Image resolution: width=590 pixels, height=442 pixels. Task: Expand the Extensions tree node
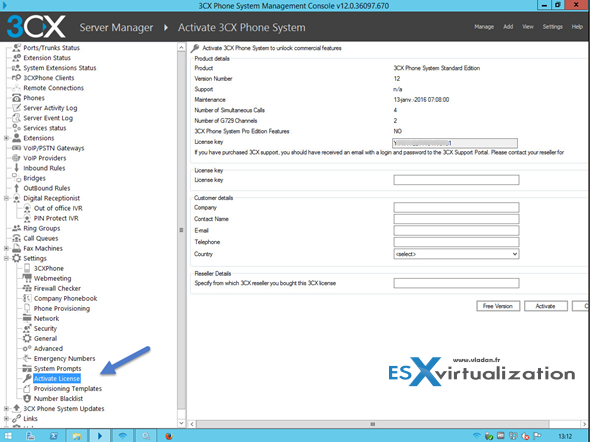(6, 138)
